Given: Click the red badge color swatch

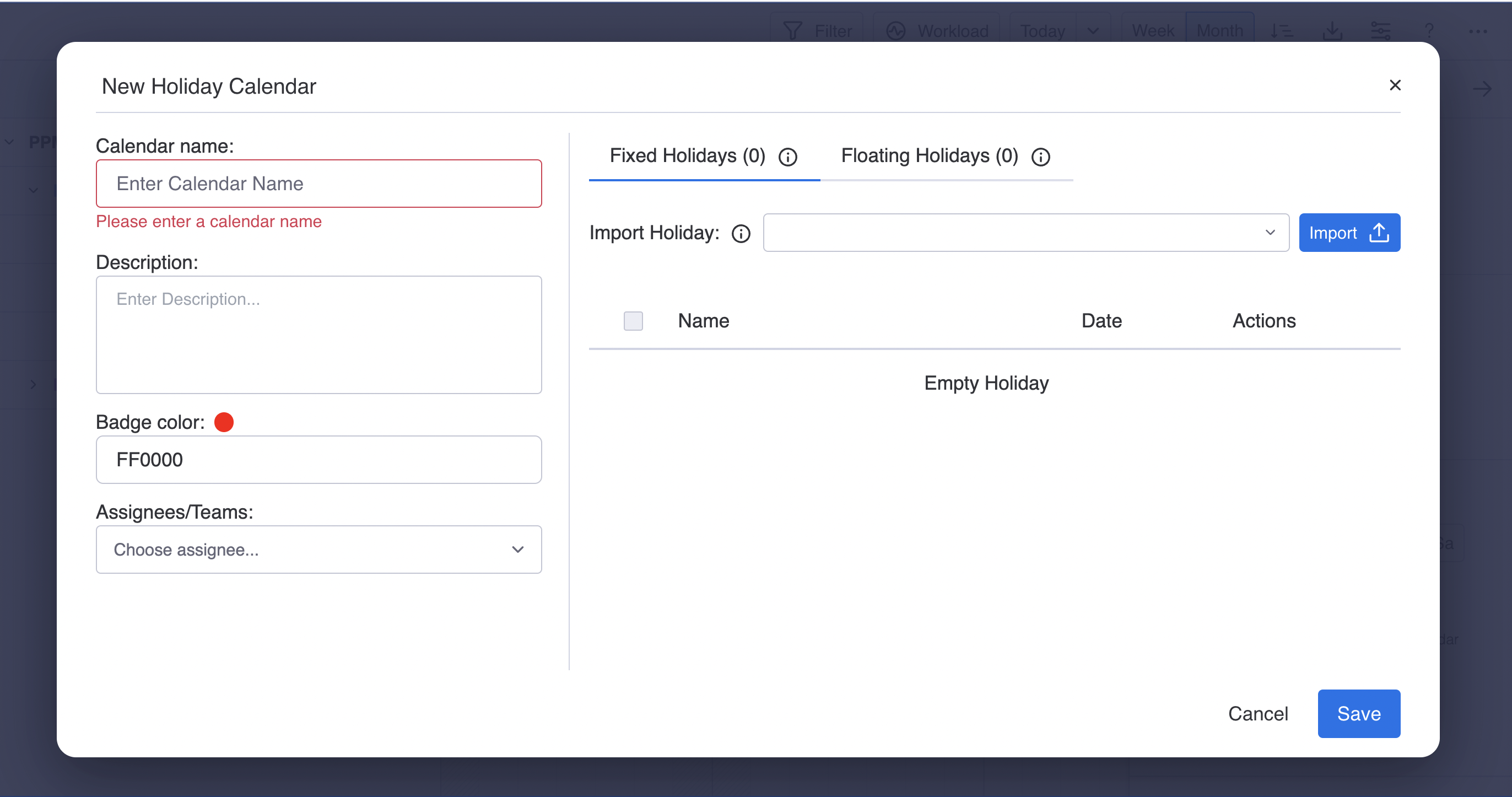Looking at the screenshot, I should [224, 422].
